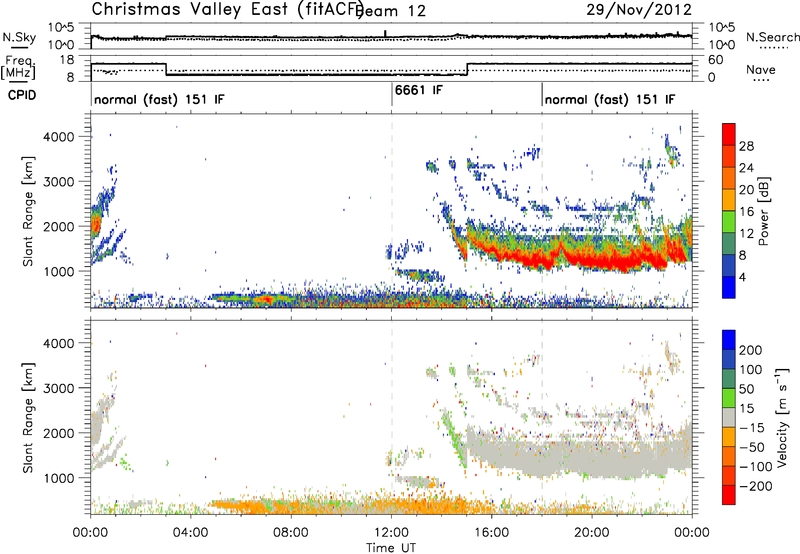Click the left 'normal (fast) 151 IF' label
The height and width of the screenshot is (554, 800).
159,99
